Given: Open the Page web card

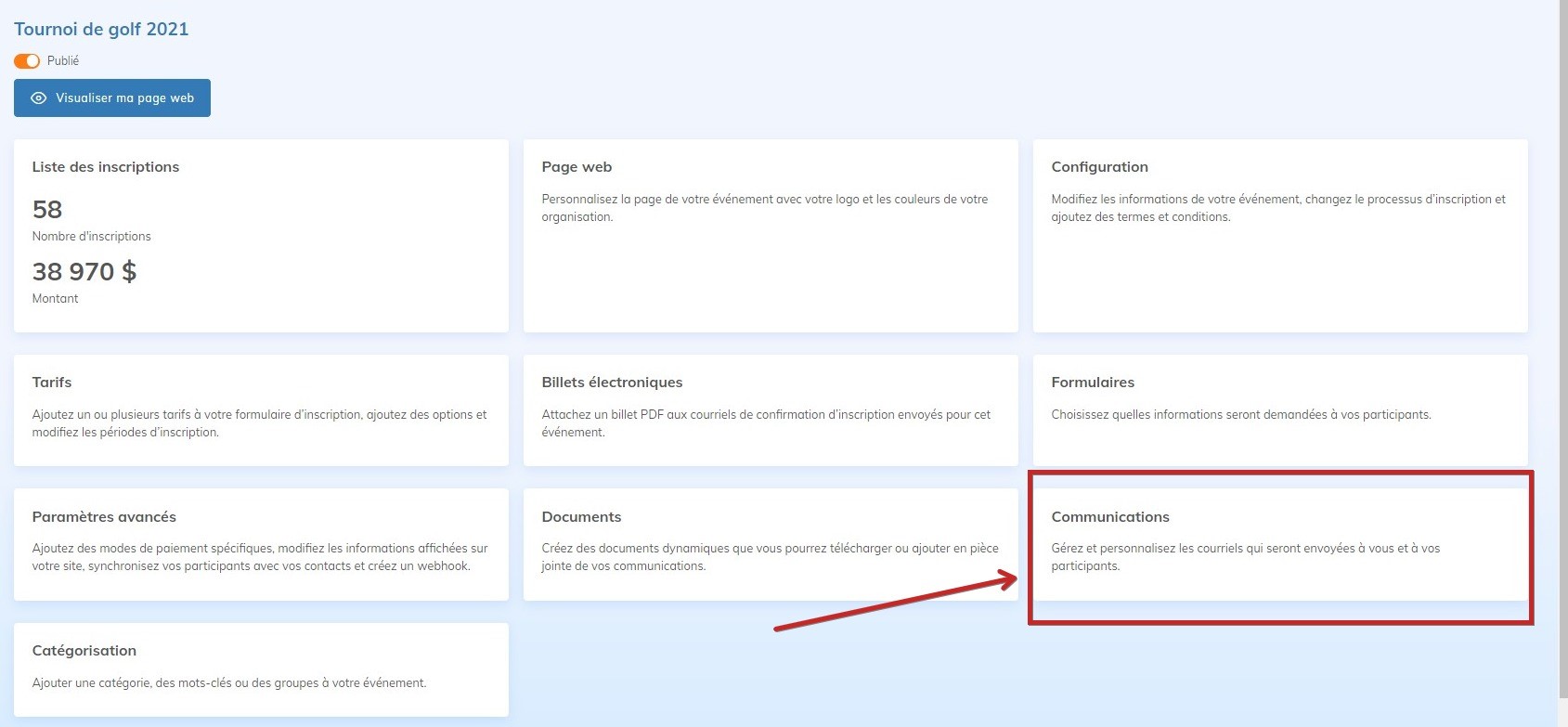Looking at the screenshot, I should 771,236.
